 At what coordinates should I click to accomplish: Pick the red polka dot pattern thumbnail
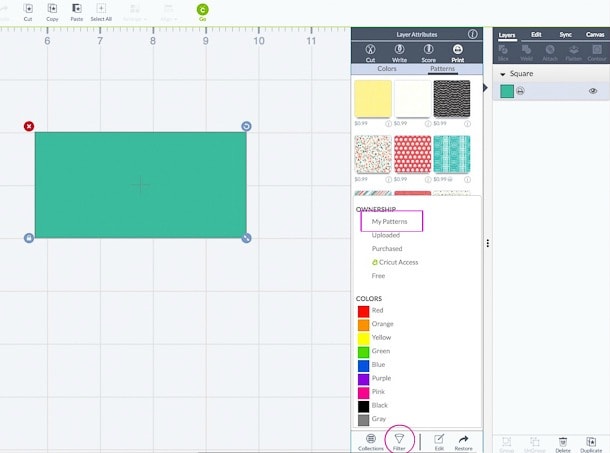pyautogui.click(x=412, y=154)
